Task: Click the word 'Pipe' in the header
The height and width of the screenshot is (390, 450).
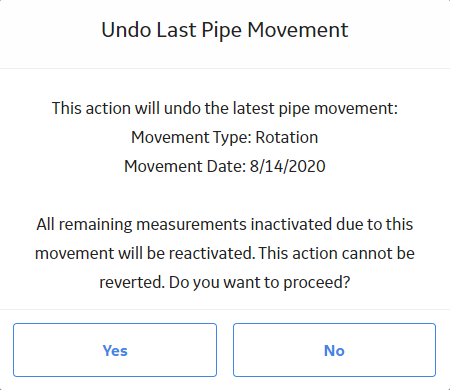Action: point(221,31)
